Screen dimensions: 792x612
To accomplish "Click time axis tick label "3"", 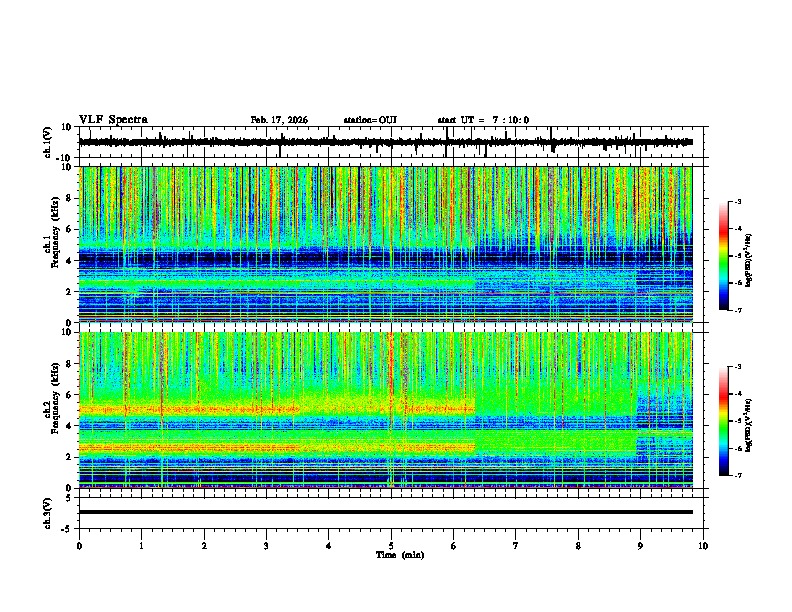I will (266, 546).
